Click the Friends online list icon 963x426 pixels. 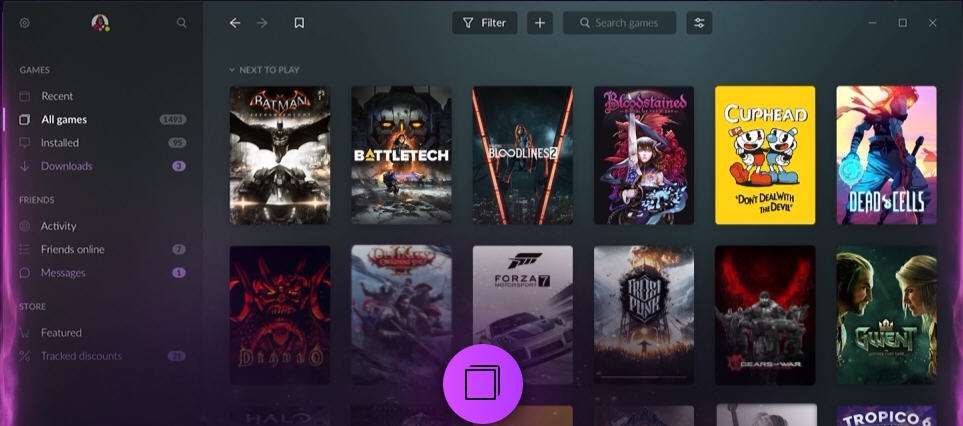[x=25, y=249]
